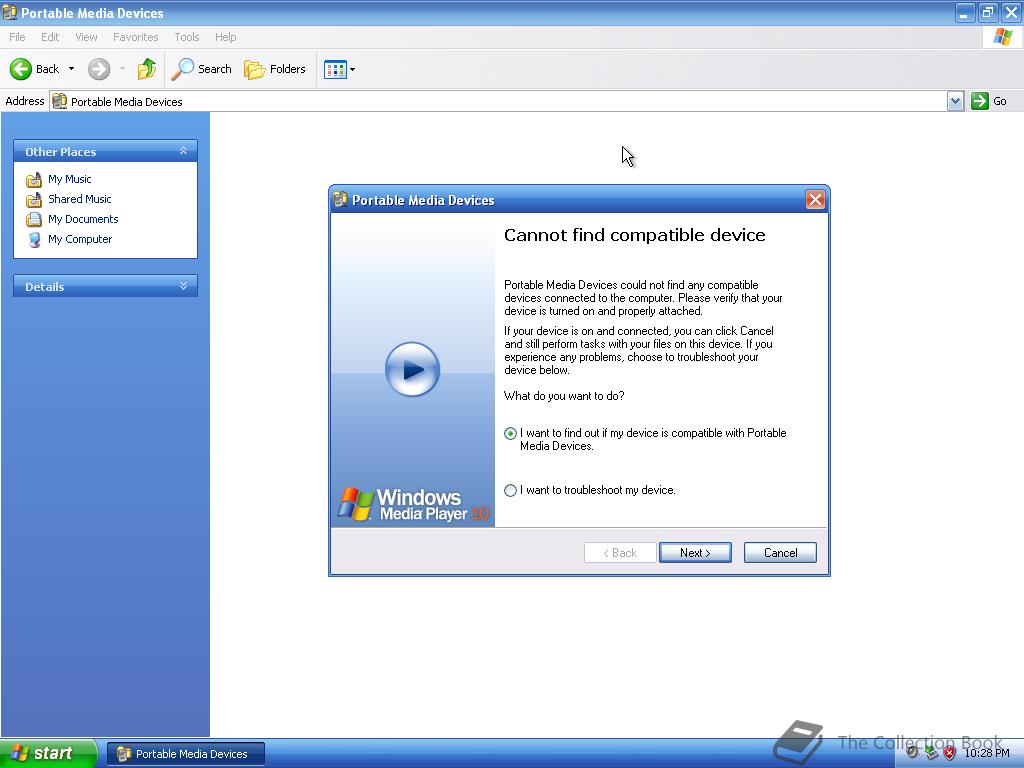Viewport: 1024px width, 768px height.
Task: Click the My Music folder icon
Action: click(34, 180)
